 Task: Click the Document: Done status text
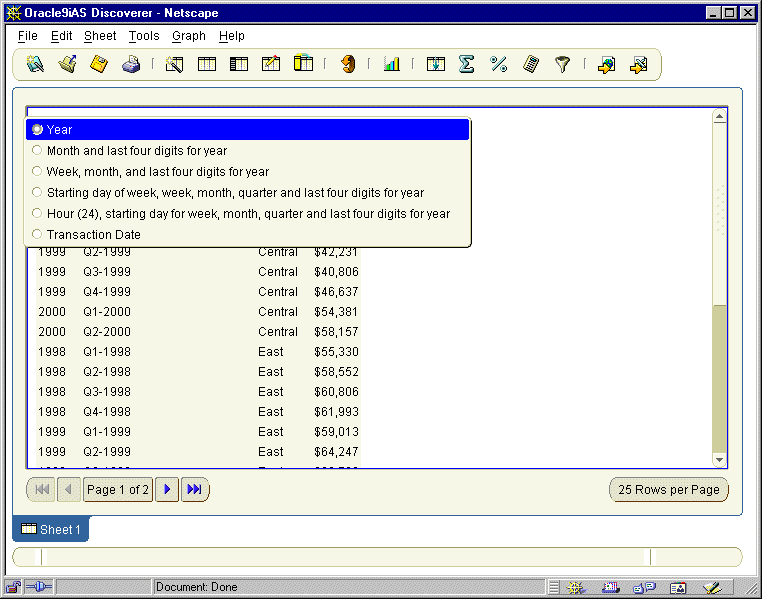click(197, 587)
